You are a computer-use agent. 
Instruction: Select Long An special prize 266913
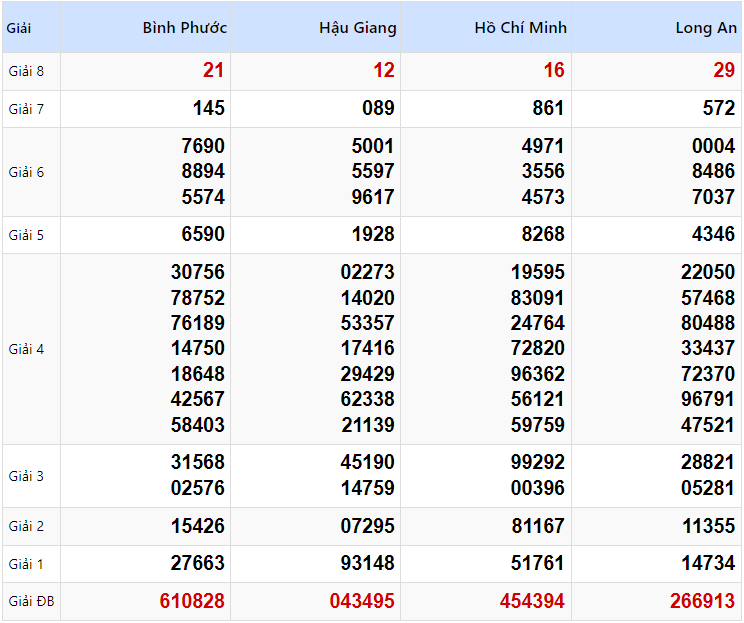[702, 601]
